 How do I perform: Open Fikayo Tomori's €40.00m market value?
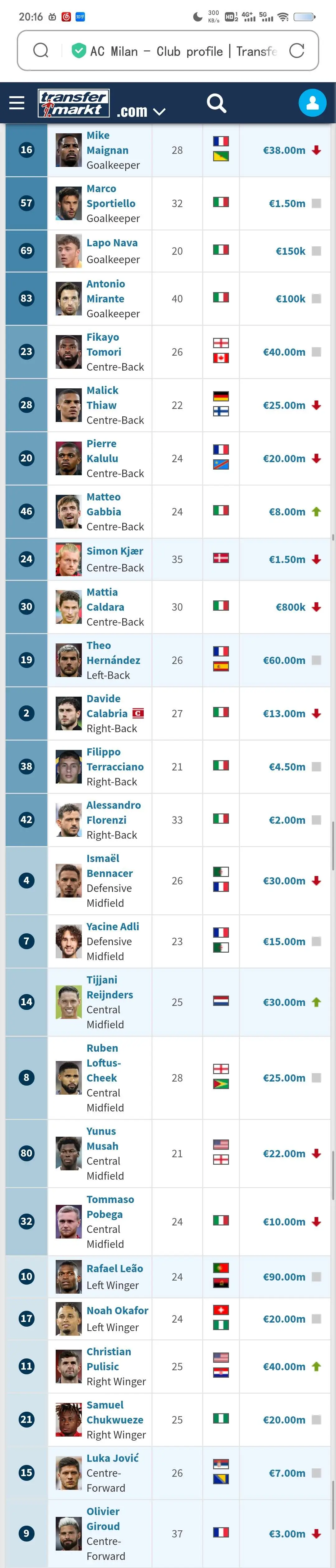tap(284, 352)
